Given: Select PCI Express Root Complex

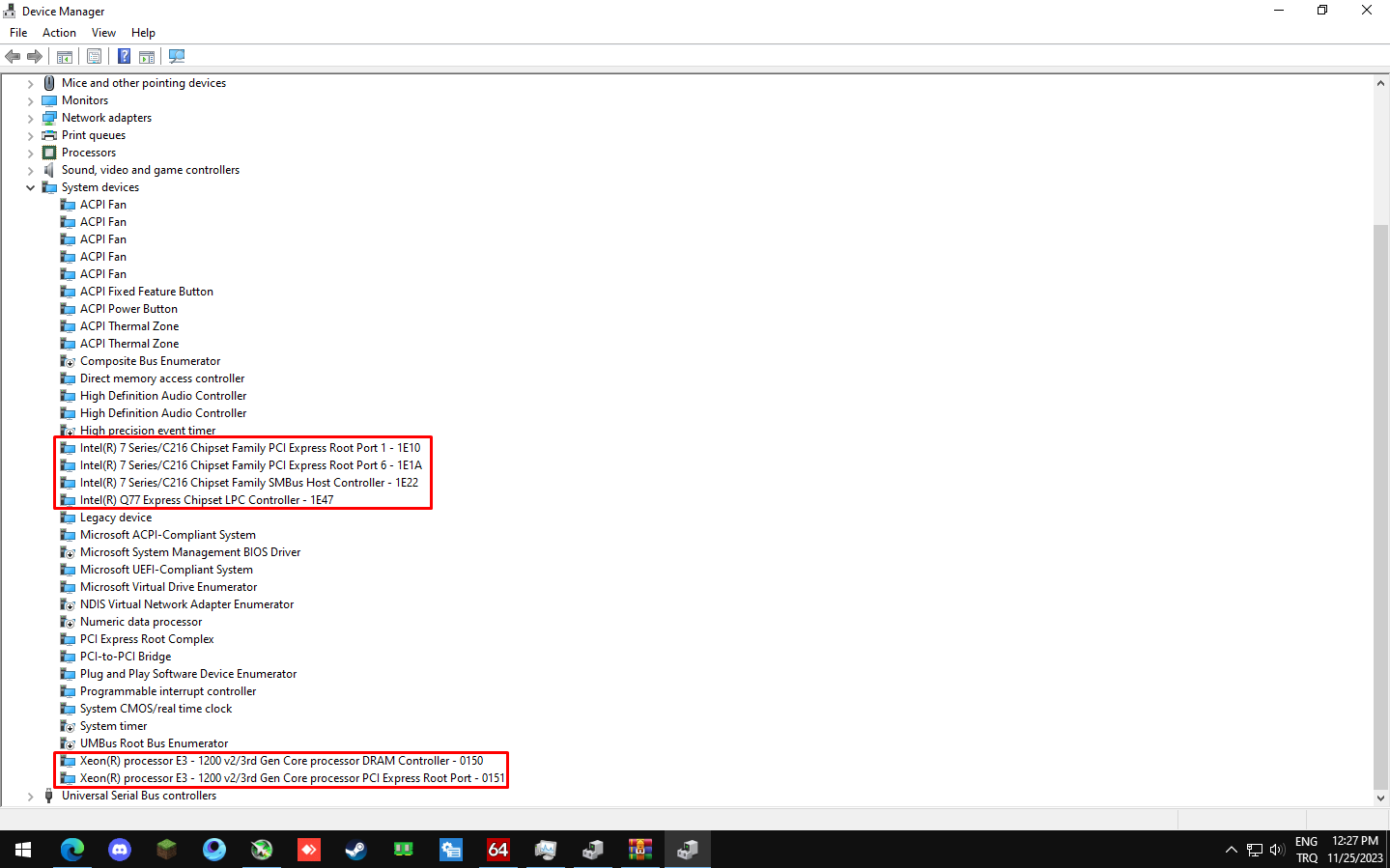Looking at the screenshot, I should (x=147, y=639).
